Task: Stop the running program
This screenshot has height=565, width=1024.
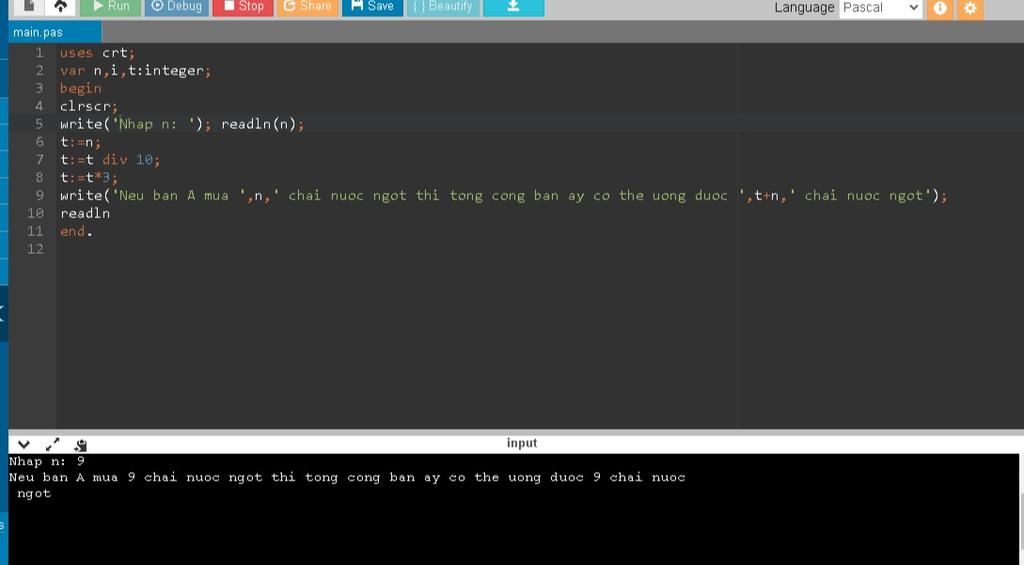Action: click(x=243, y=7)
